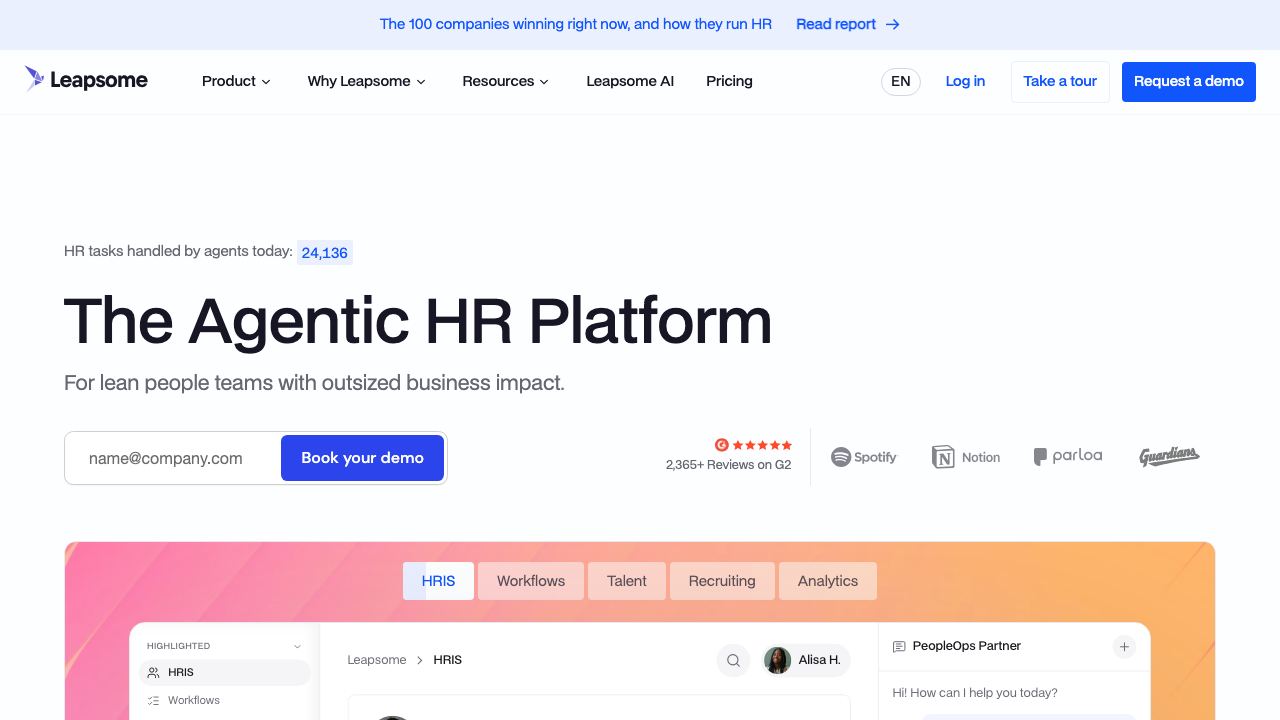The height and width of the screenshot is (720, 1280).
Task: Click the "For lean people teams" subheading
Action: [x=314, y=383]
